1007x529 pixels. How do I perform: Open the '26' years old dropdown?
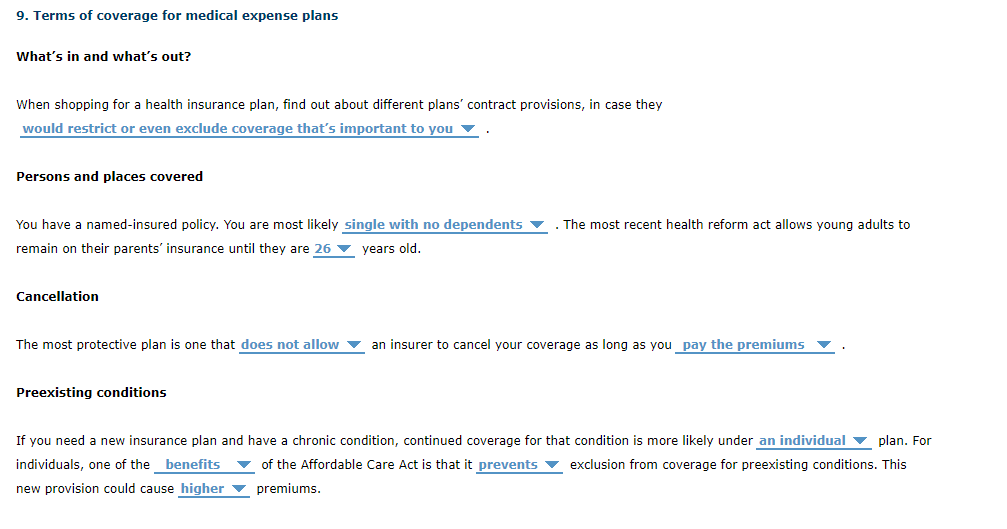click(x=333, y=249)
